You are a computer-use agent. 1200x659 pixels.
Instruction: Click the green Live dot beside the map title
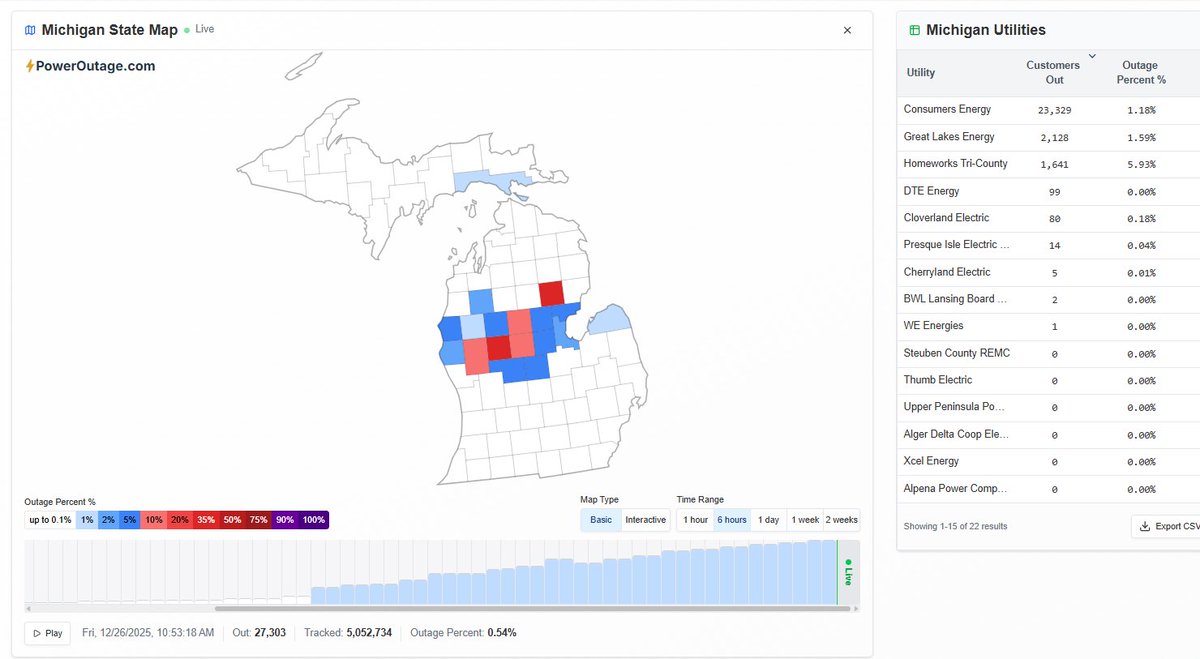(x=187, y=29)
